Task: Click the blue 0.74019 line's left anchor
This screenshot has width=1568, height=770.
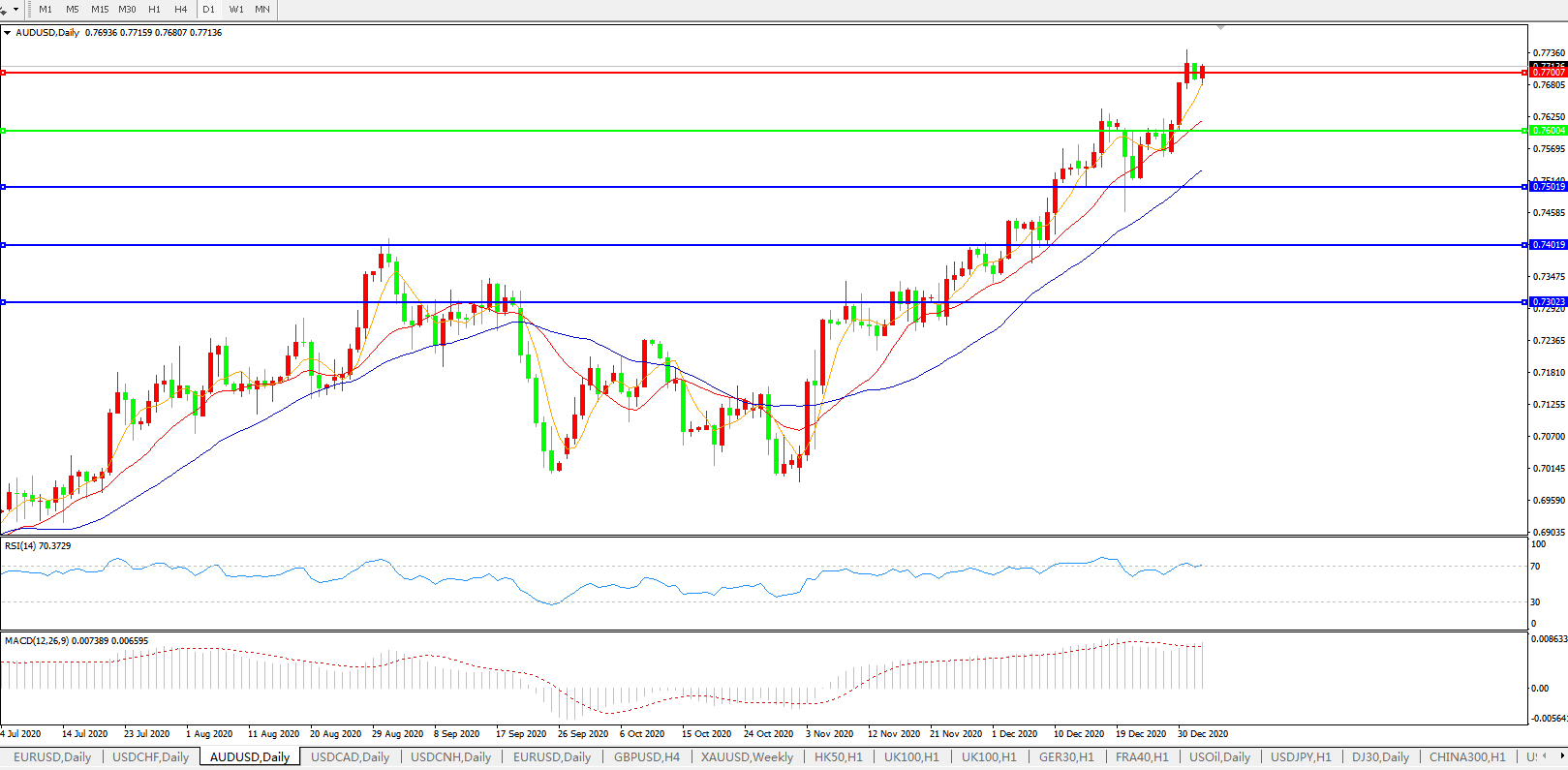Action: tap(4, 245)
